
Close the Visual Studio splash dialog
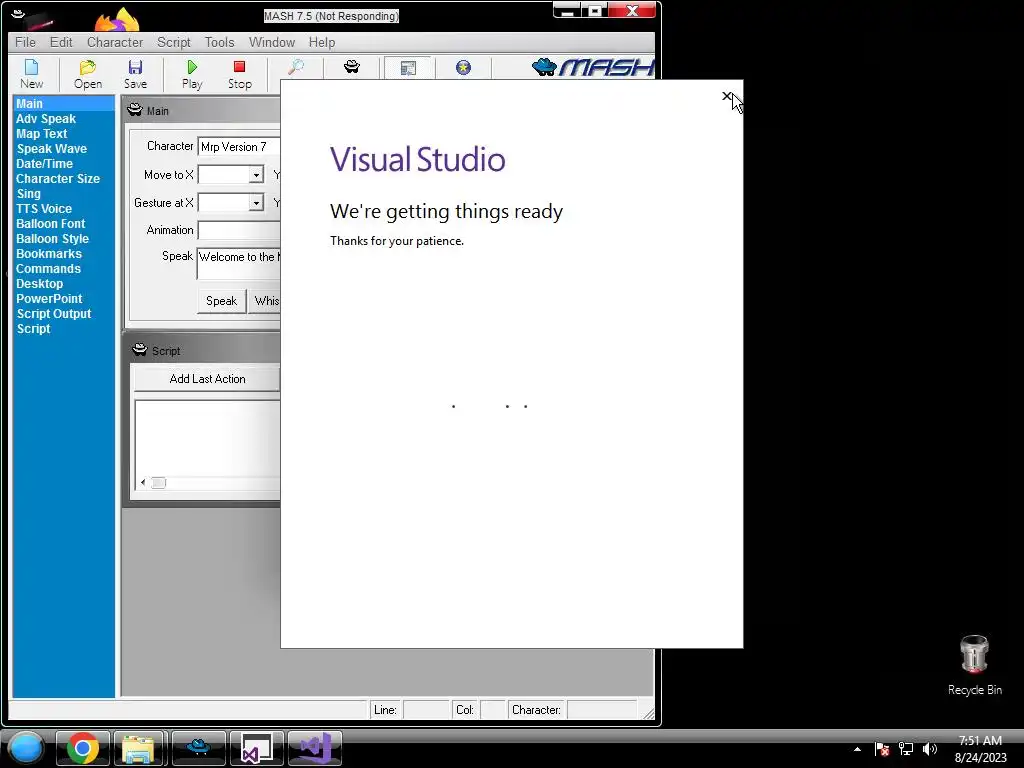pos(727,96)
